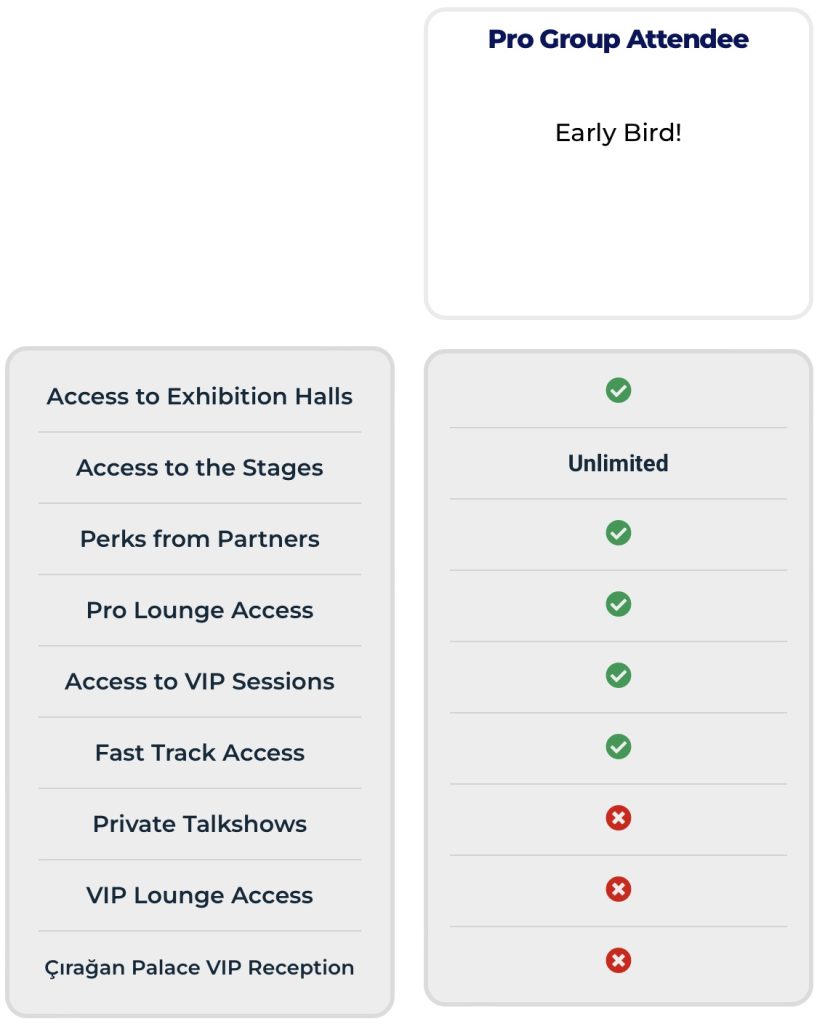Click the Unlimited stages access text
This screenshot has height=1024, width=817.
(x=618, y=463)
